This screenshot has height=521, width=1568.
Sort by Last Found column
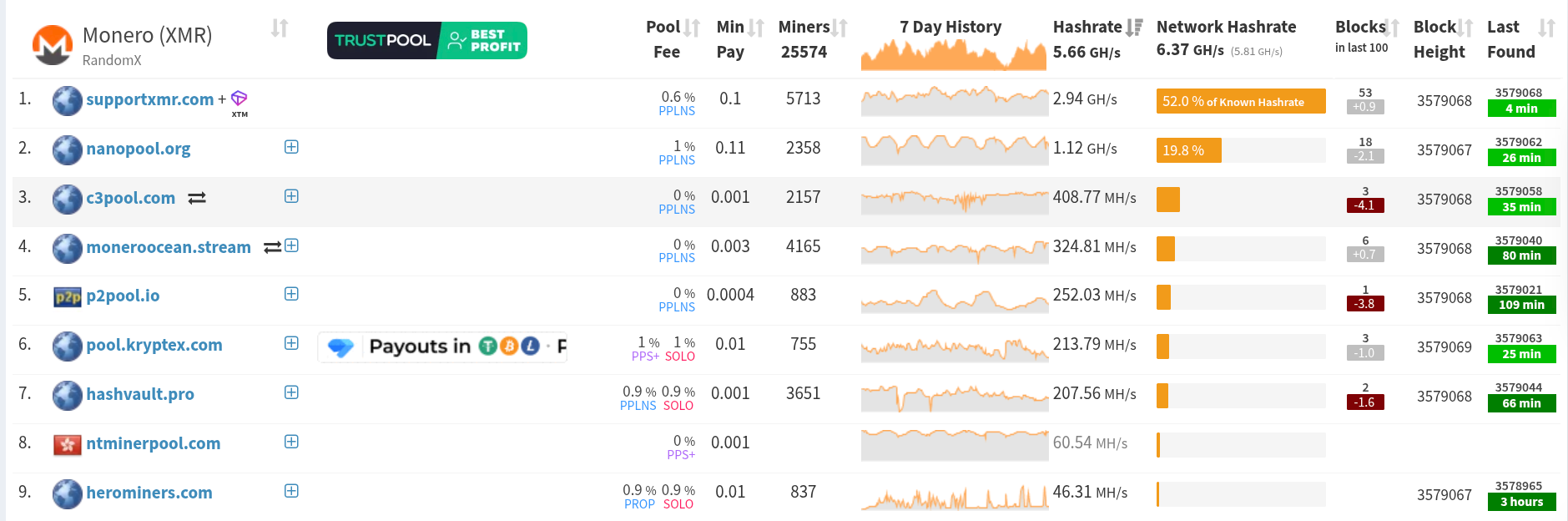1546,28
